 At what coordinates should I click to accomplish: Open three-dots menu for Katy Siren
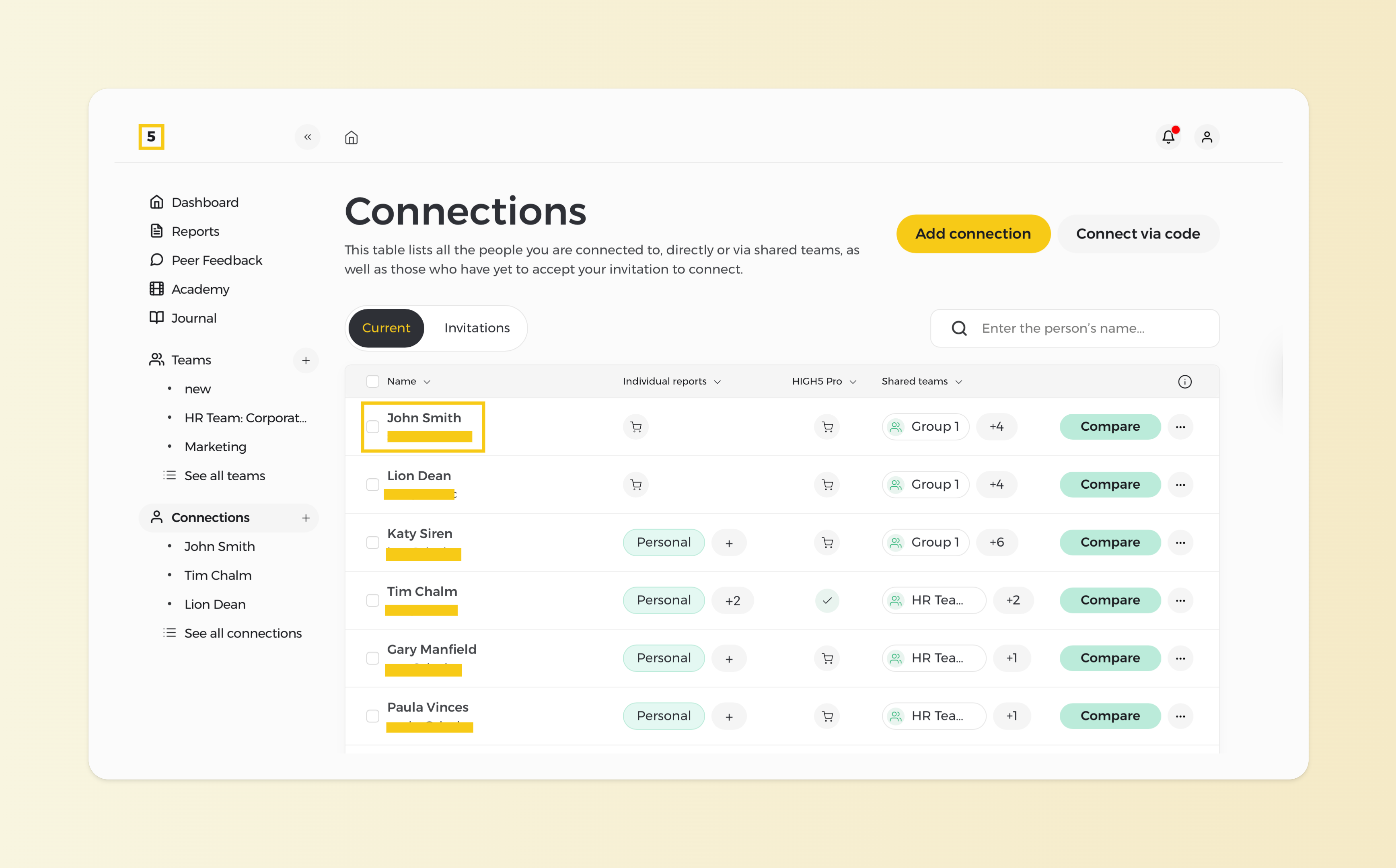pyautogui.click(x=1180, y=543)
